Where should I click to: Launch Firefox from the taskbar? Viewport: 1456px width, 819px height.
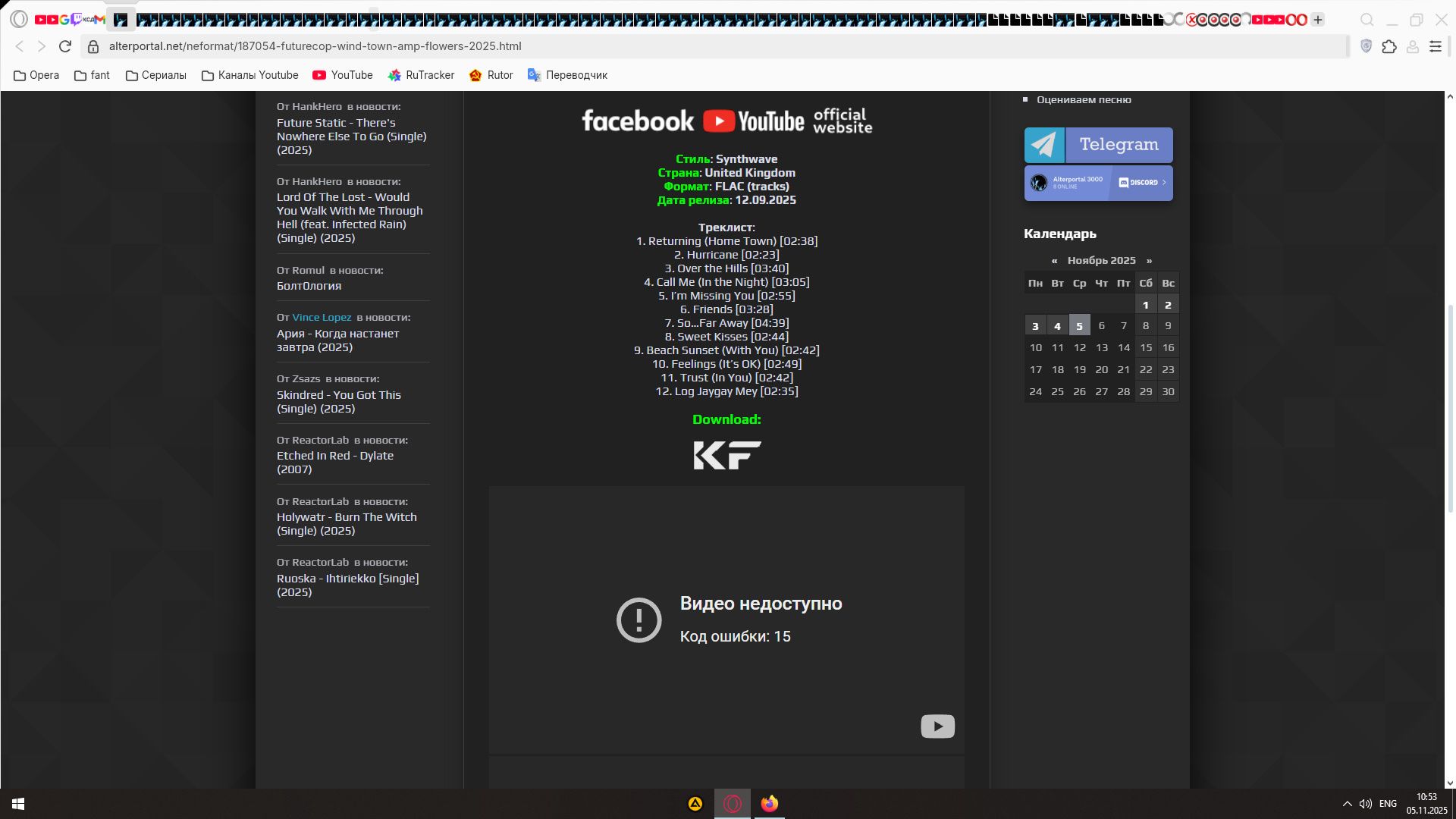770,804
